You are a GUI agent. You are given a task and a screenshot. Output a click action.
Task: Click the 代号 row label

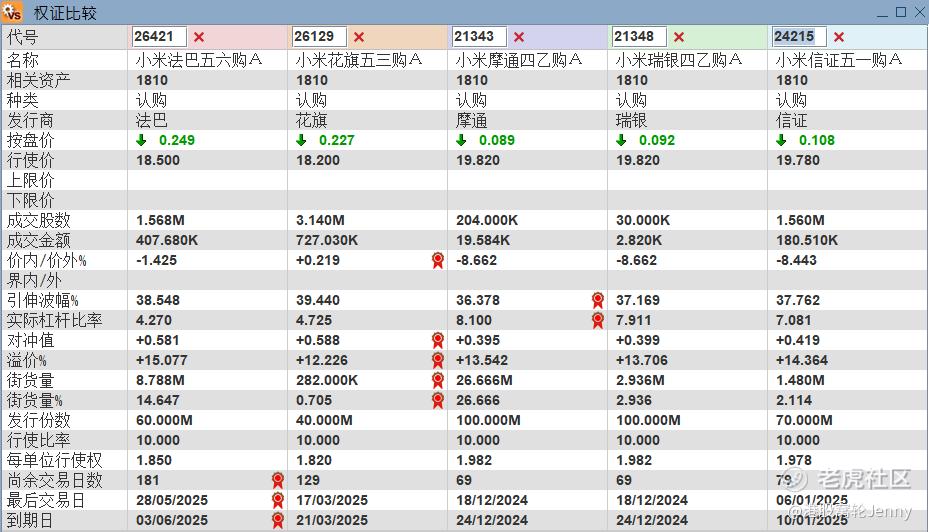coord(23,37)
